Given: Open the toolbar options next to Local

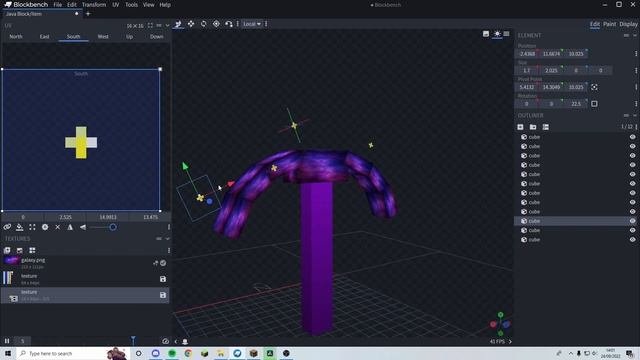Looking at the screenshot, I should pyautogui.click(x=266, y=24).
